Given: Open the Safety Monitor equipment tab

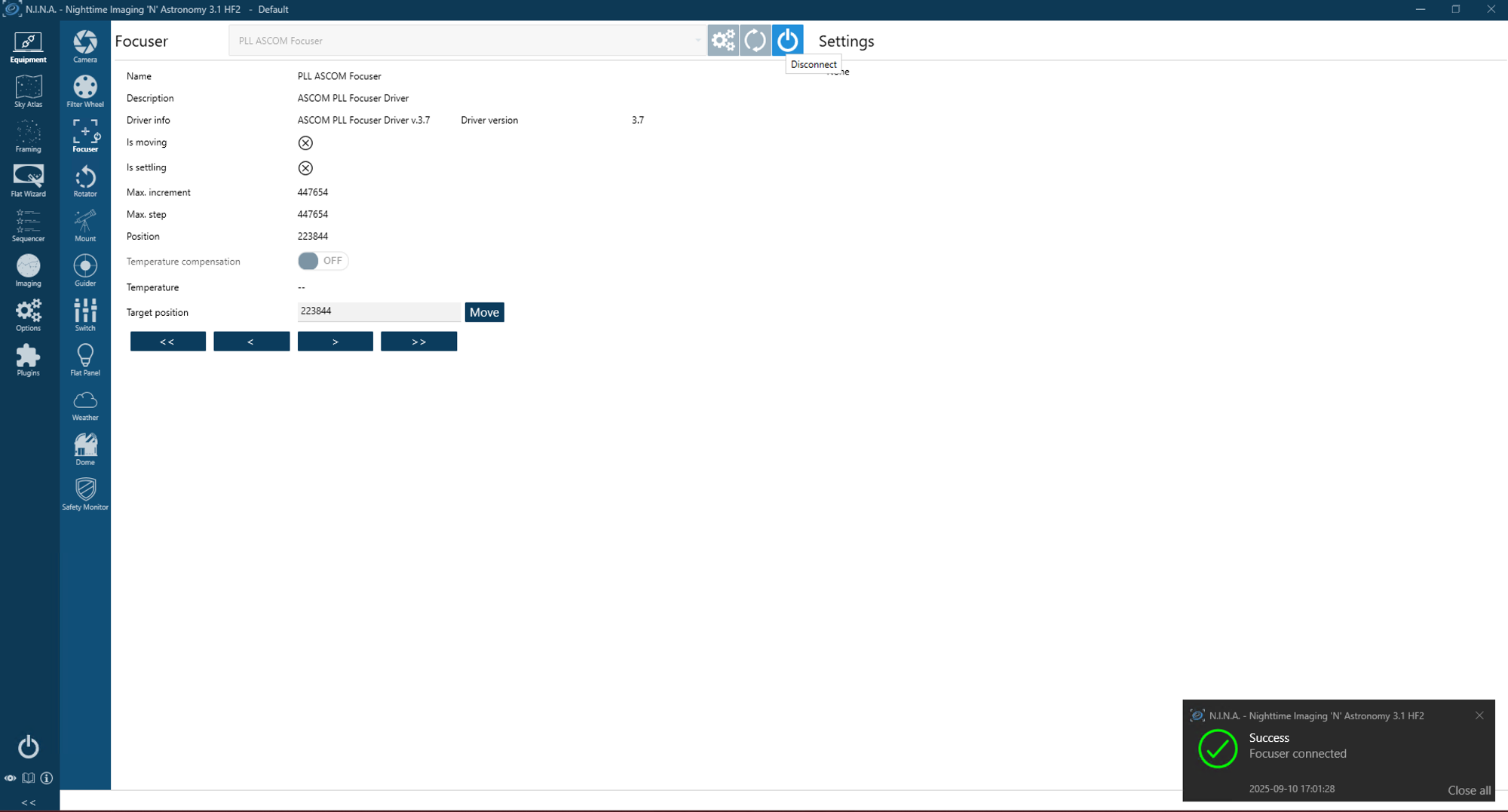Looking at the screenshot, I should [x=85, y=495].
